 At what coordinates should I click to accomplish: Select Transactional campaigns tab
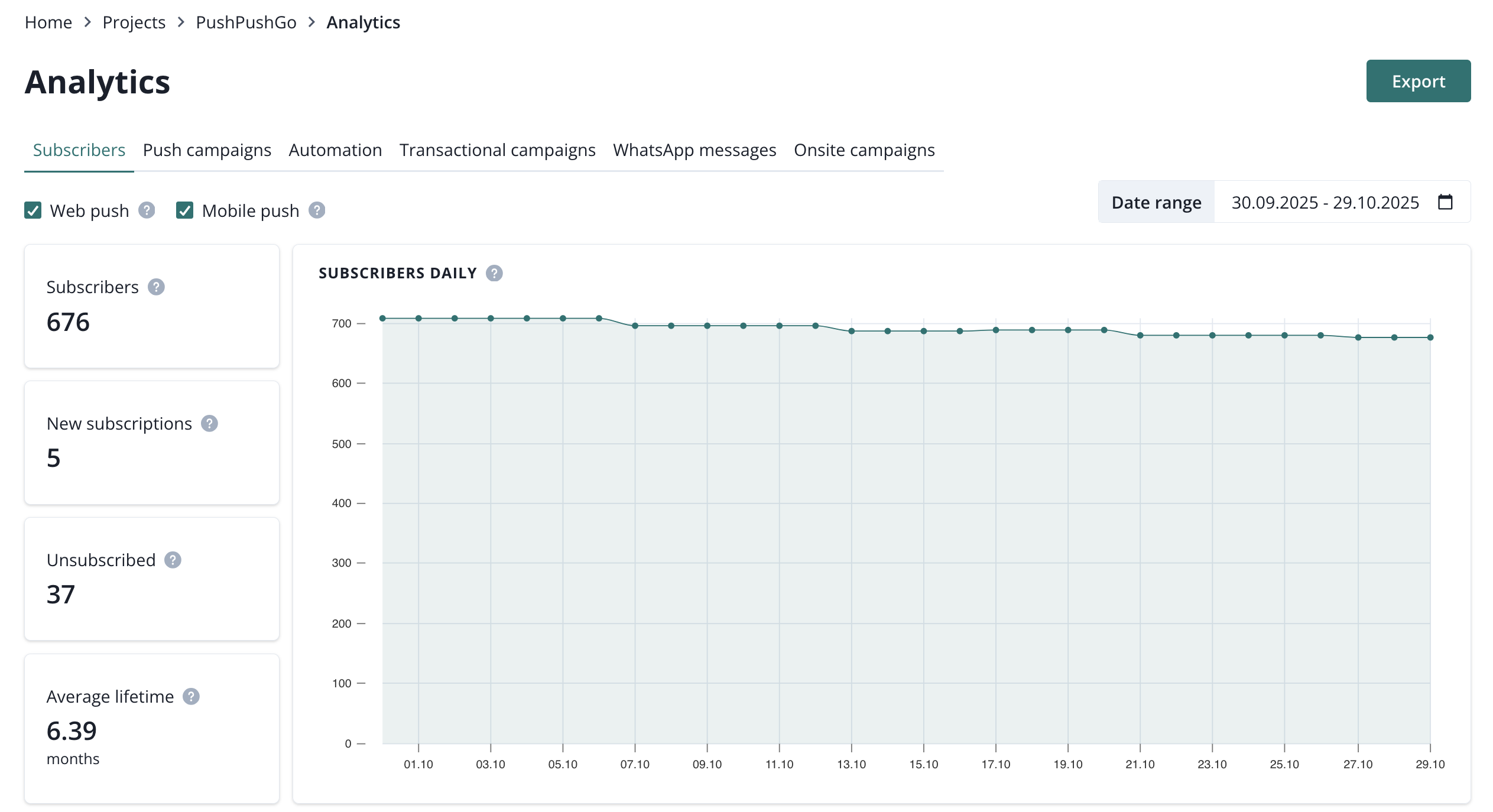click(497, 150)
